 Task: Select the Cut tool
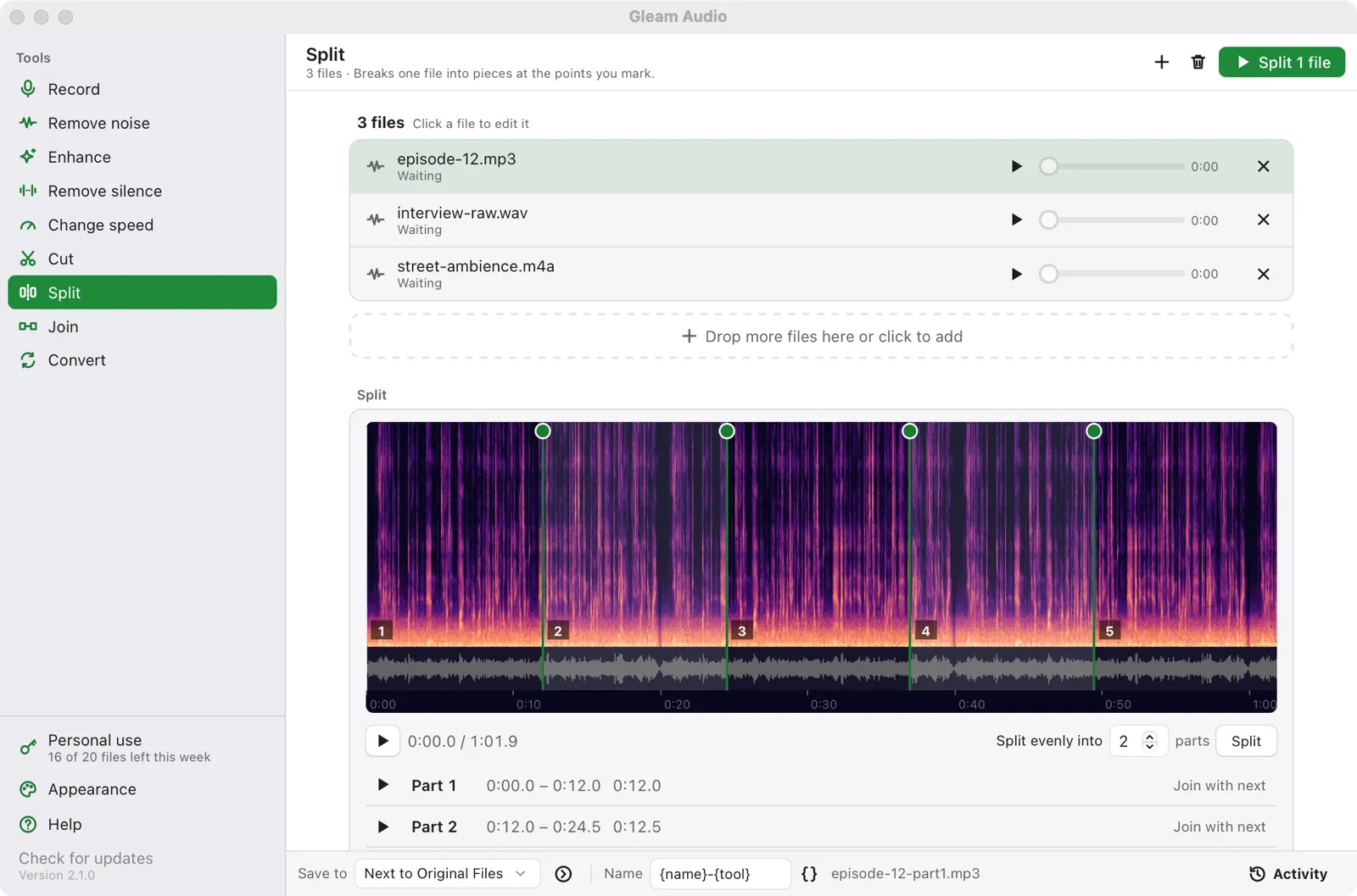pyautogui.click(x=142, y=259)
